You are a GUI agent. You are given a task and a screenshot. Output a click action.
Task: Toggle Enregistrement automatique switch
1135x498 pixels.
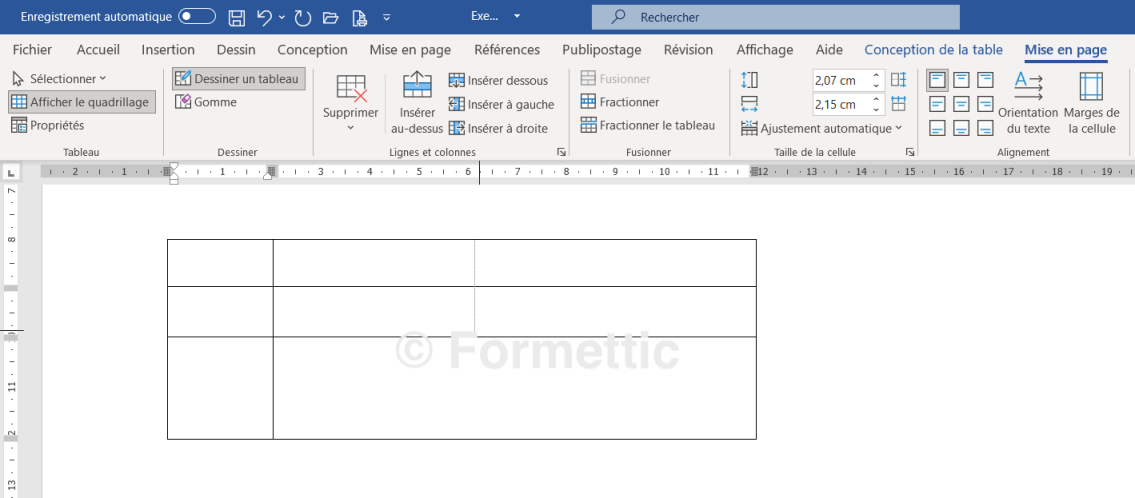click(197, 17)
